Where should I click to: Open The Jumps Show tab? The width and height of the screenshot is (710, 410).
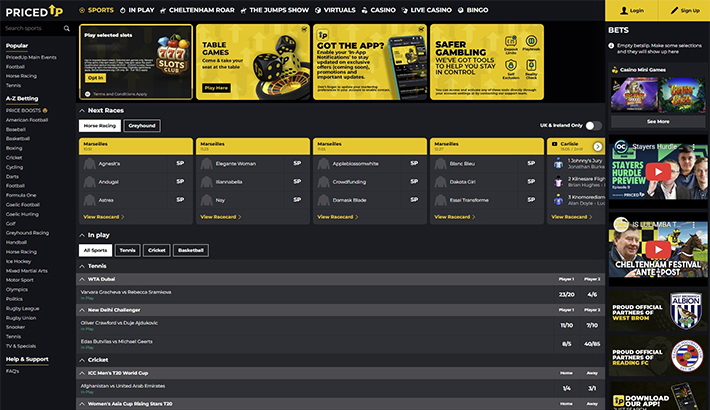tap(274, 10)
